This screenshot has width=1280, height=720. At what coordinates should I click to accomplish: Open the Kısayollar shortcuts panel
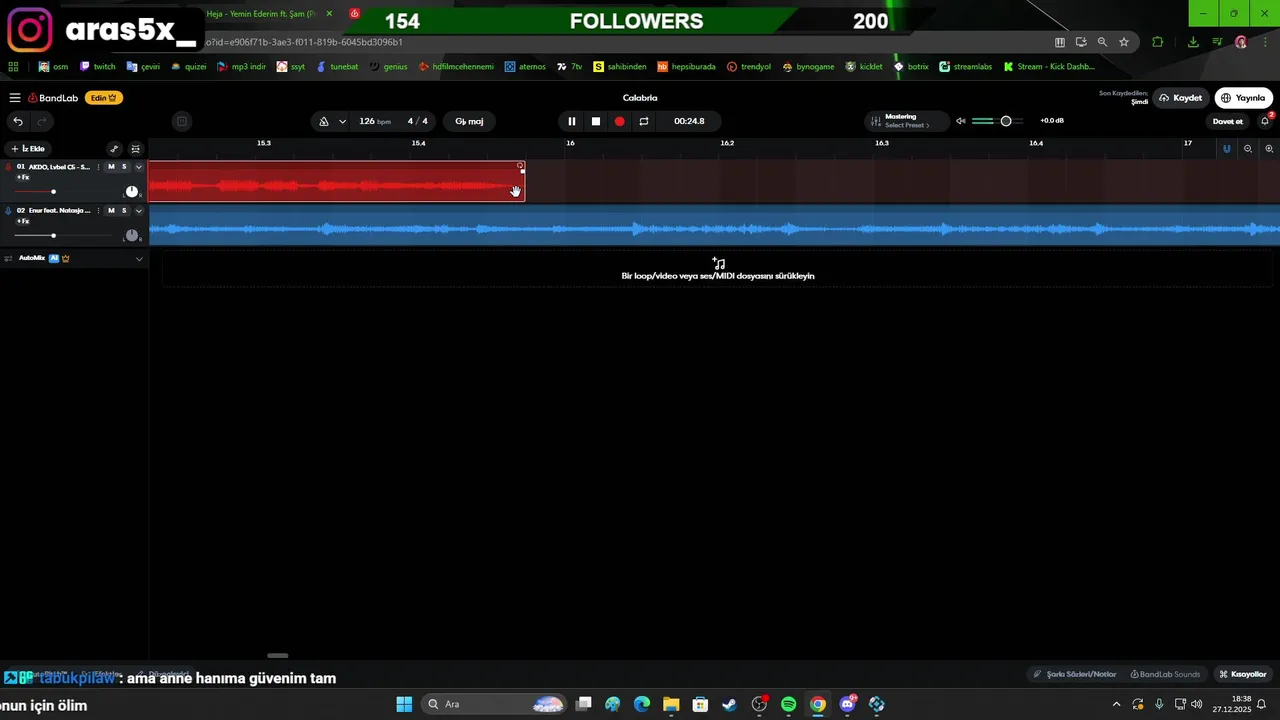(1243, 674)
